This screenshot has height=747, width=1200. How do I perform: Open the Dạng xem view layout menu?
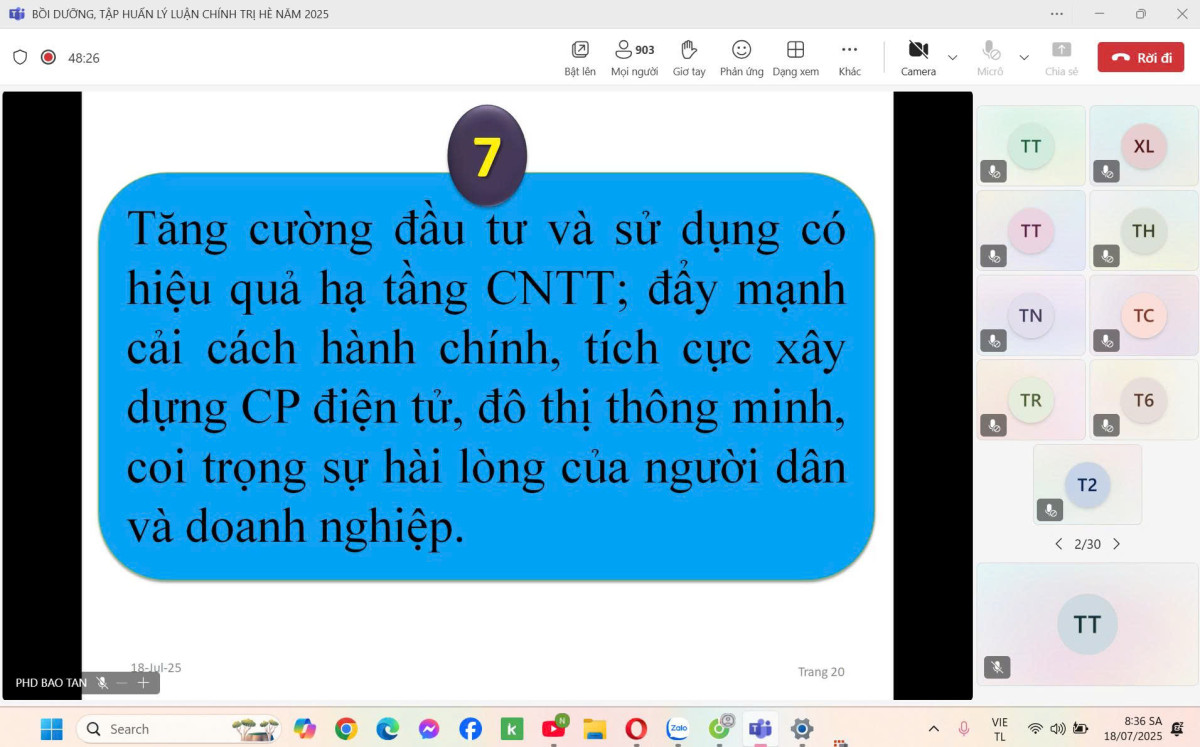(795, 57)
